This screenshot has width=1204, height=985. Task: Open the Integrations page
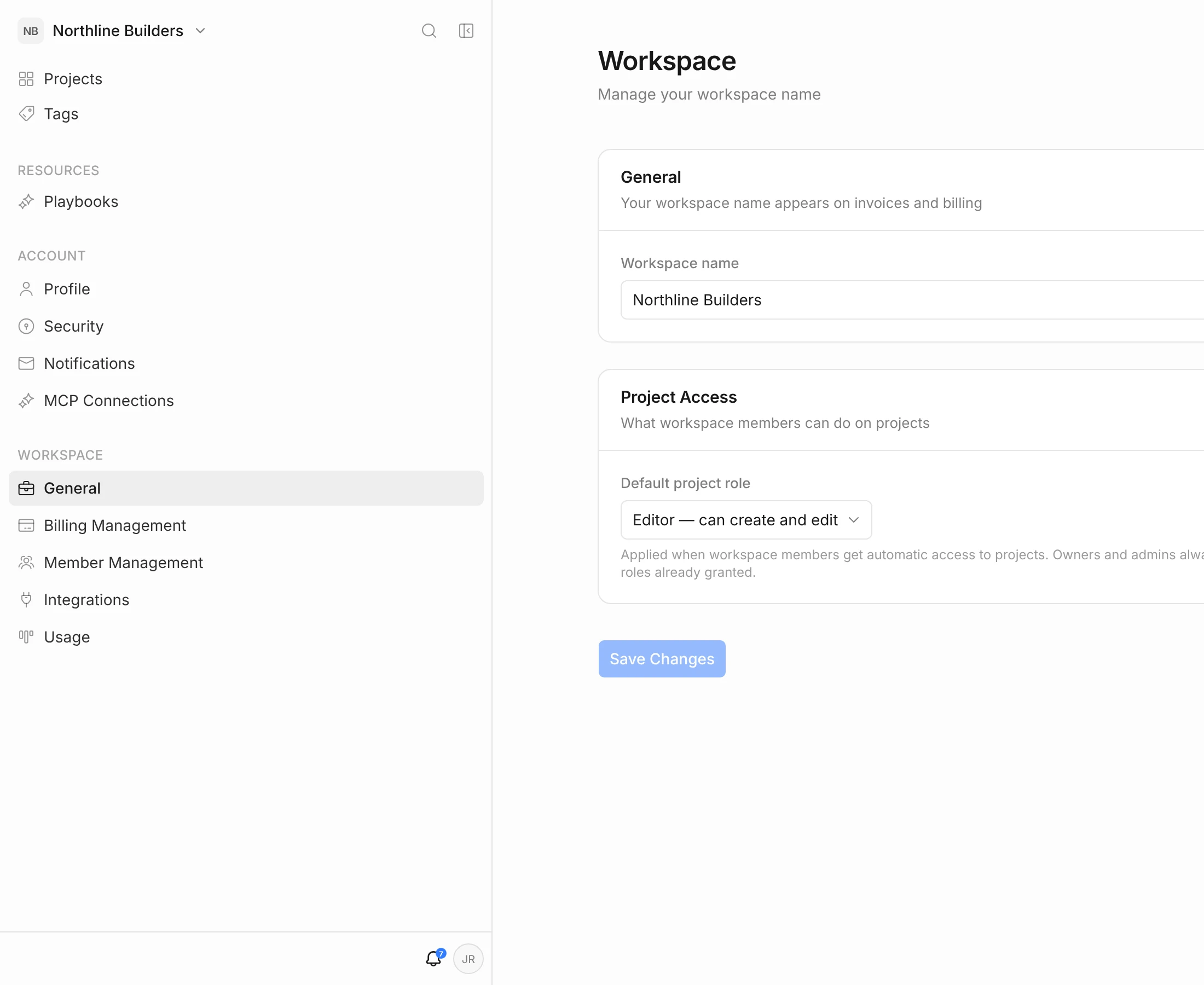tap(246, 600)
